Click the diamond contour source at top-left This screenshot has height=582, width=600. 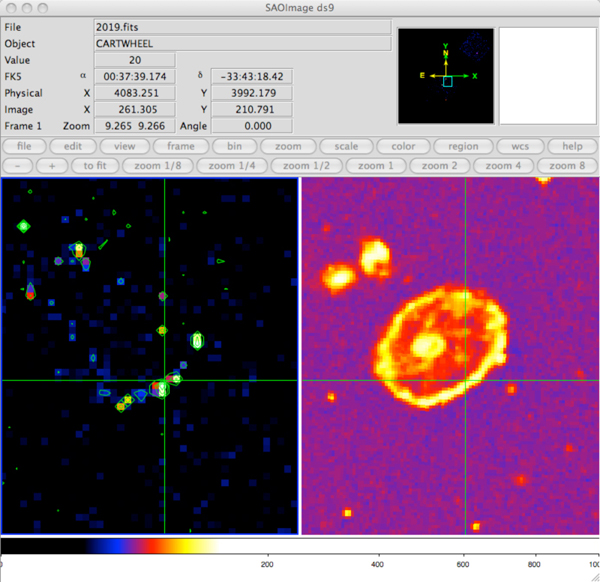point(23,226)
